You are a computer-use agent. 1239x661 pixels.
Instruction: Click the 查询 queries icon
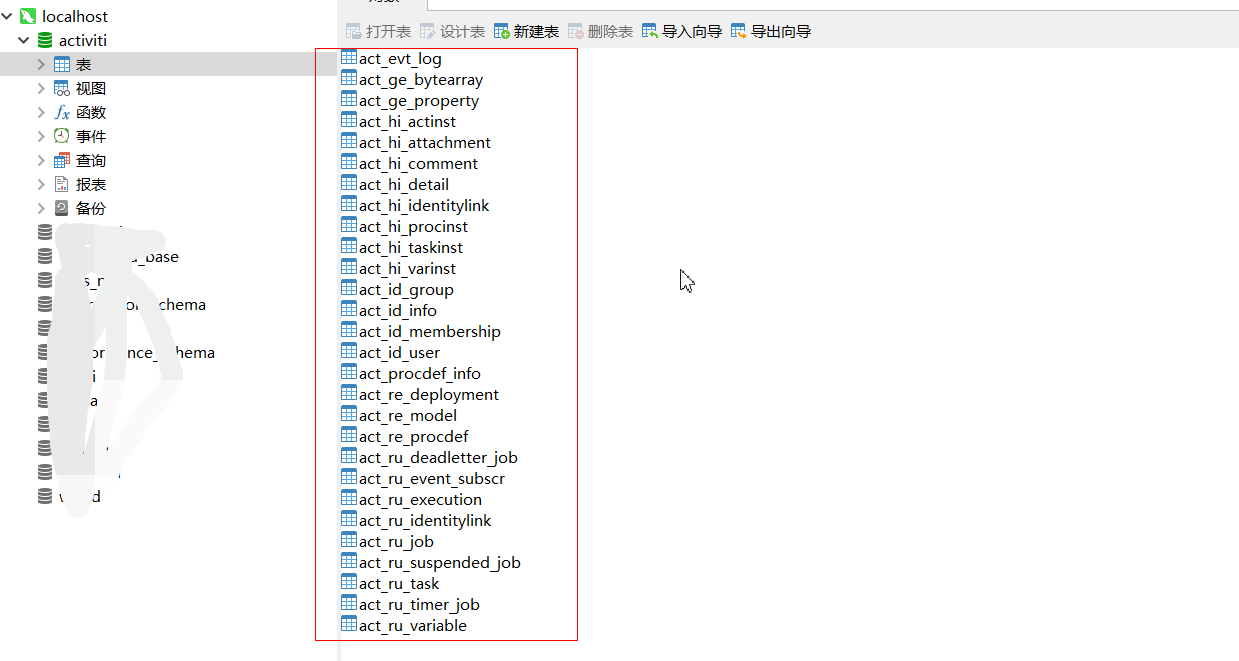pyautogui.click(x=62, y=160)
